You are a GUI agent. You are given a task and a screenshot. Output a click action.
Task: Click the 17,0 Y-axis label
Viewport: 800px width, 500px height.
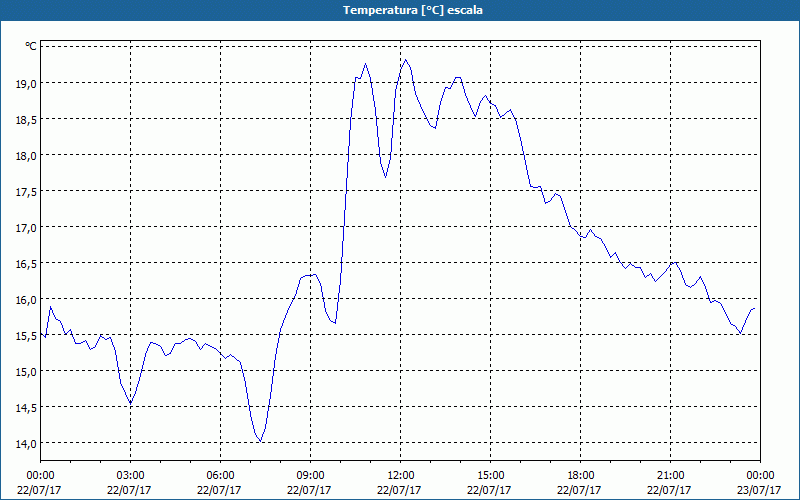click(x=26, y=227)
